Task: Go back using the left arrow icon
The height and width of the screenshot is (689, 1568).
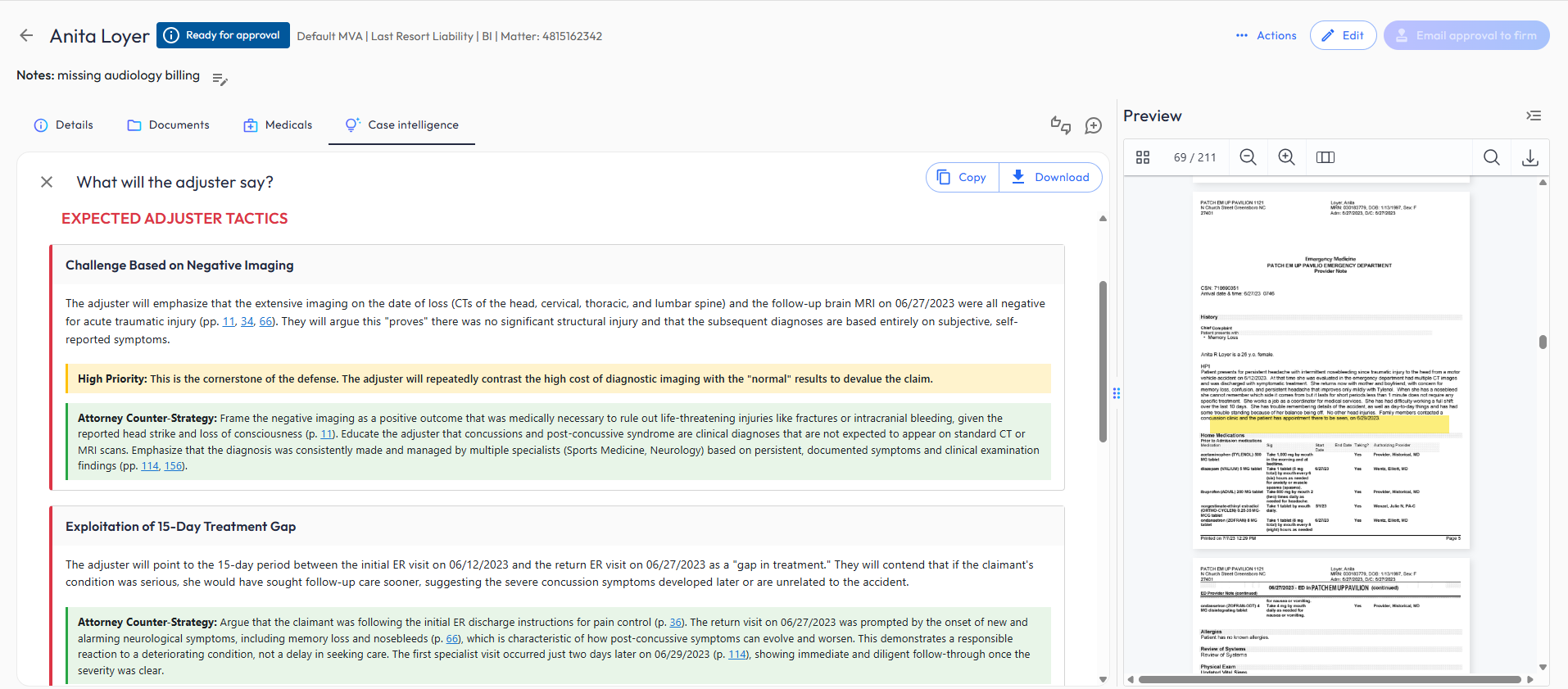Action: point(26,35)
